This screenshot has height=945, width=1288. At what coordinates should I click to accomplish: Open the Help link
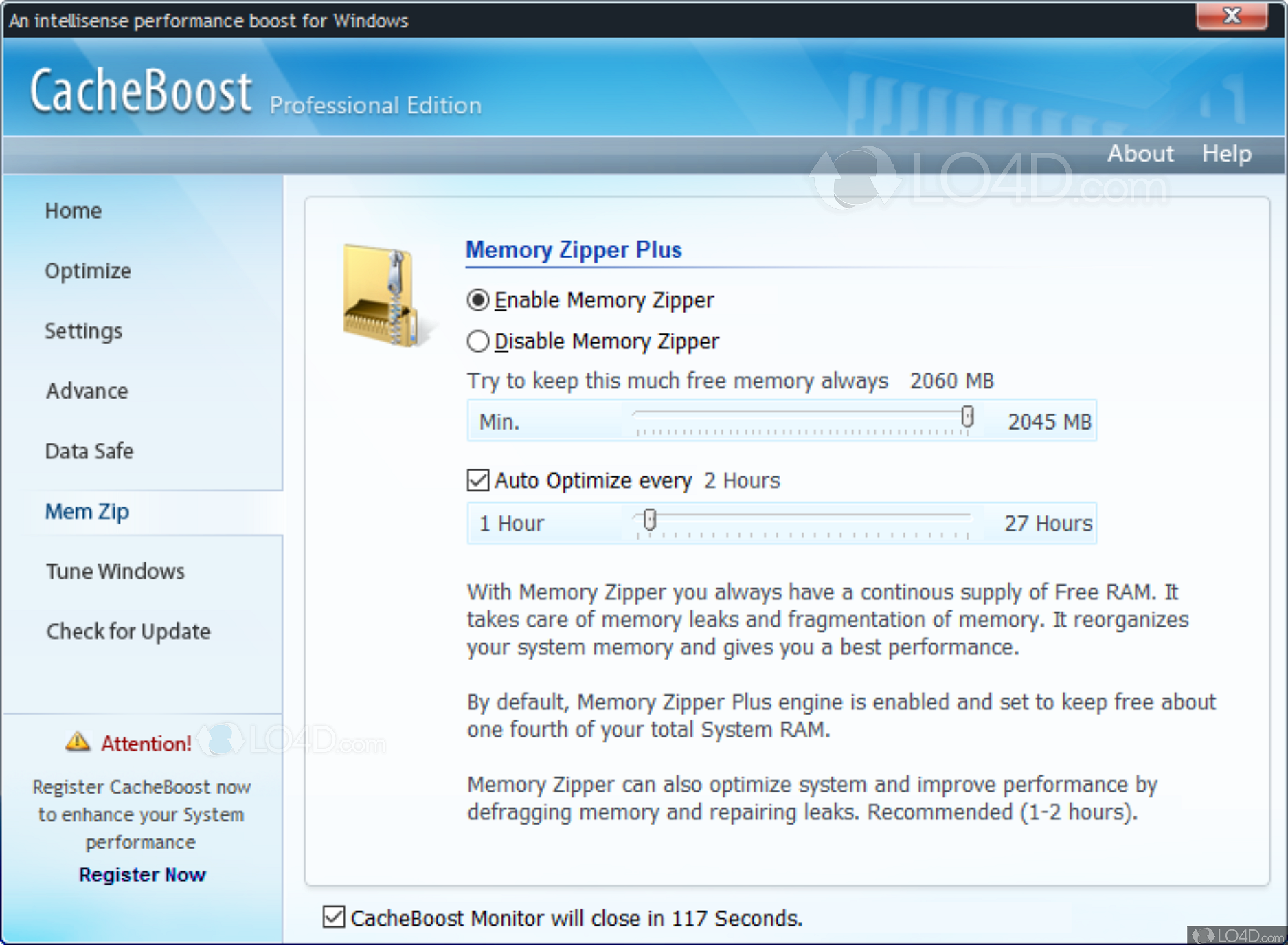coord(1227,153)
